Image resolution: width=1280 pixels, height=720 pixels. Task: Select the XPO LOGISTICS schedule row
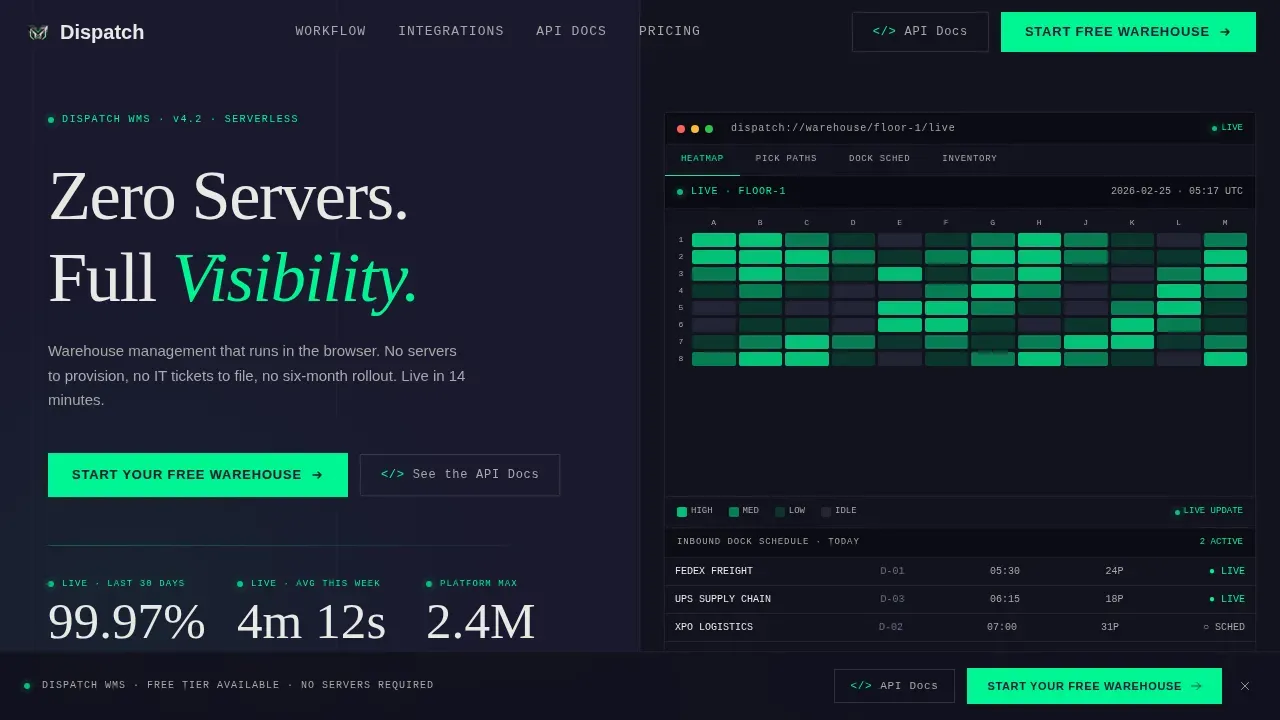tap(960, 627)
